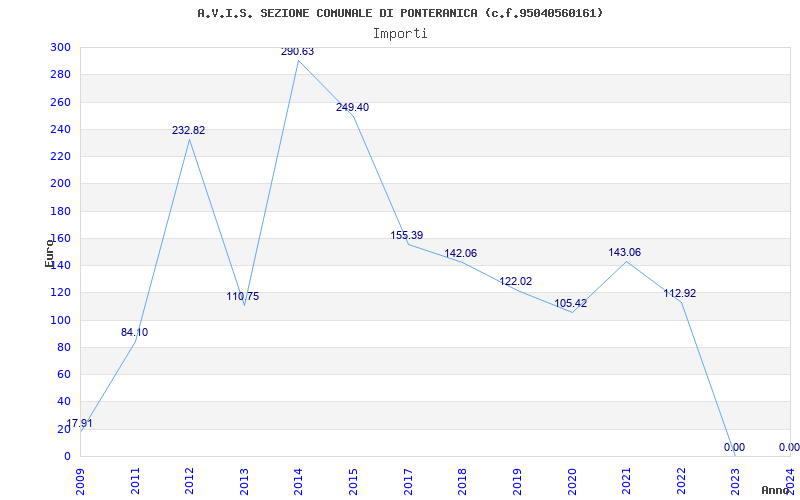This screenshot has height=500, width=800.
Task: Click the 2011 x-axis year label
Action: [135, 482]
